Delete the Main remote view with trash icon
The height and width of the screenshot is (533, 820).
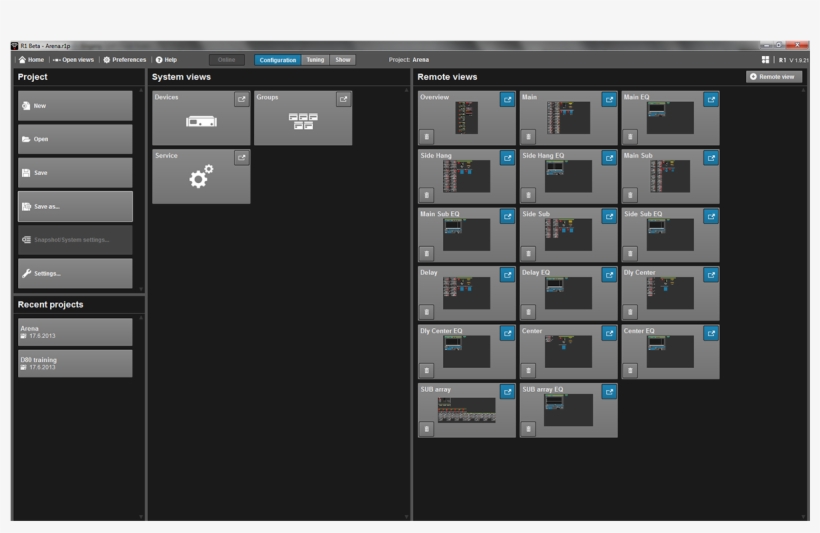click(529, 137)
